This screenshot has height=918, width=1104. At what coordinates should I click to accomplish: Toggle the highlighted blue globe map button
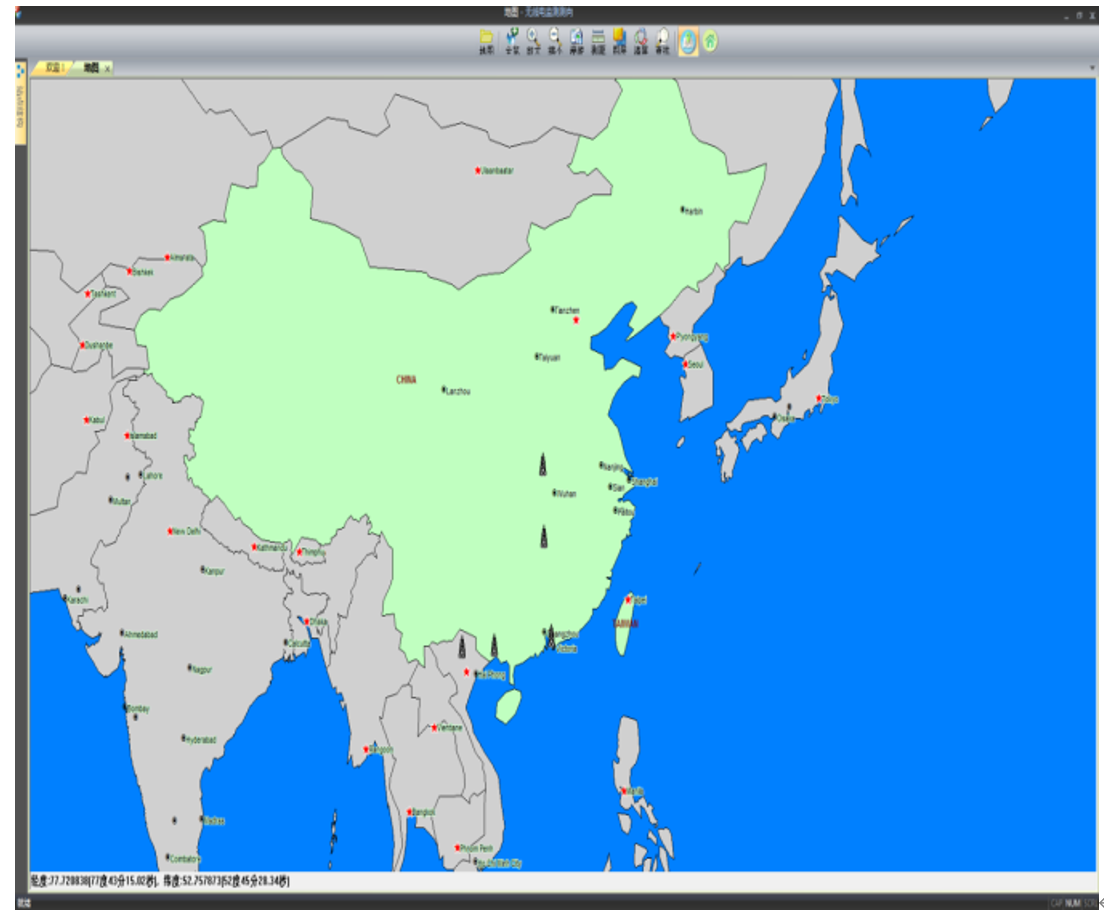click(x=688, y=41)
